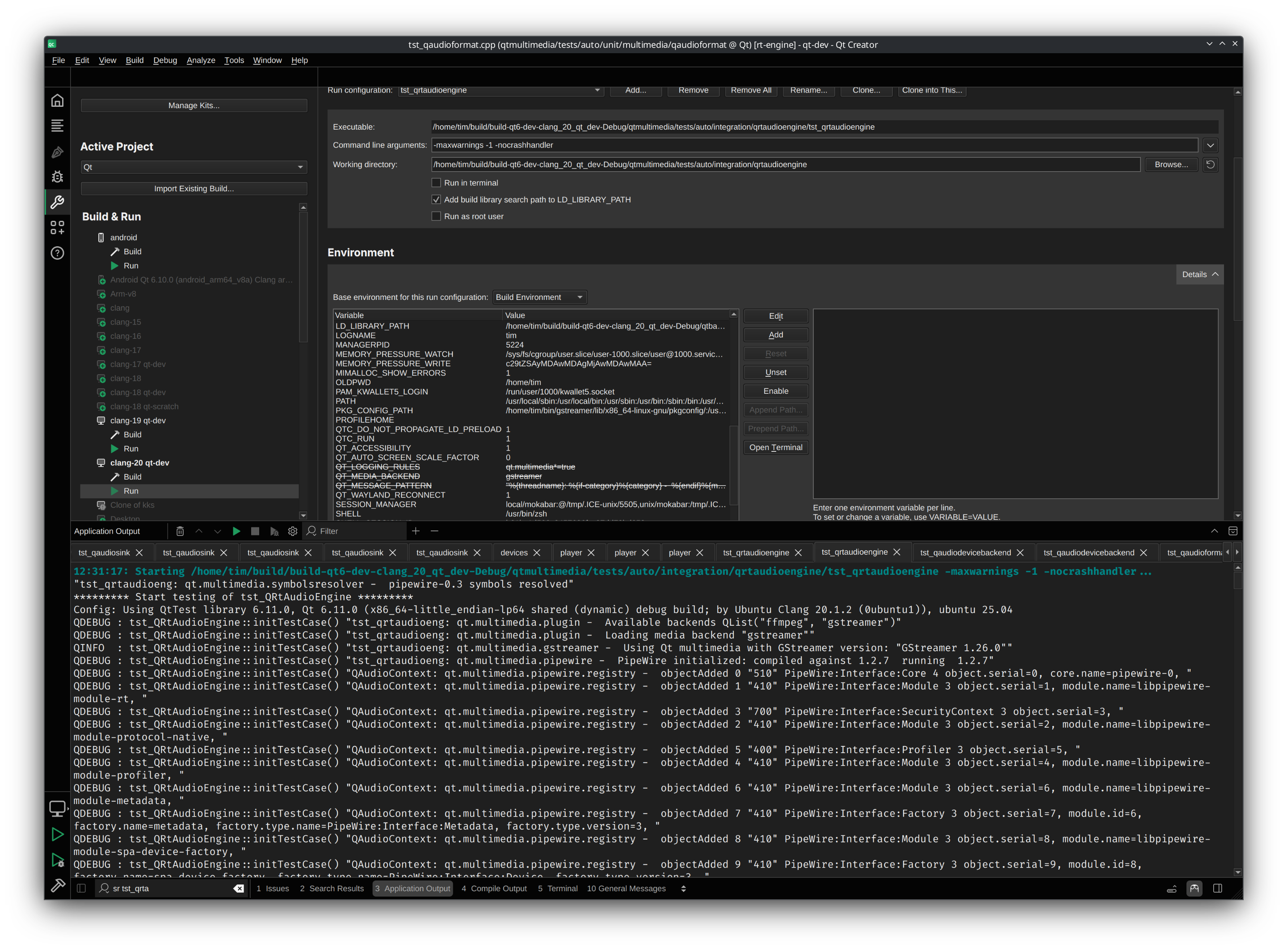This screenshot has width=1287, height=952.
Task: Open the Analyze menu
Action: tap(201, 60)
